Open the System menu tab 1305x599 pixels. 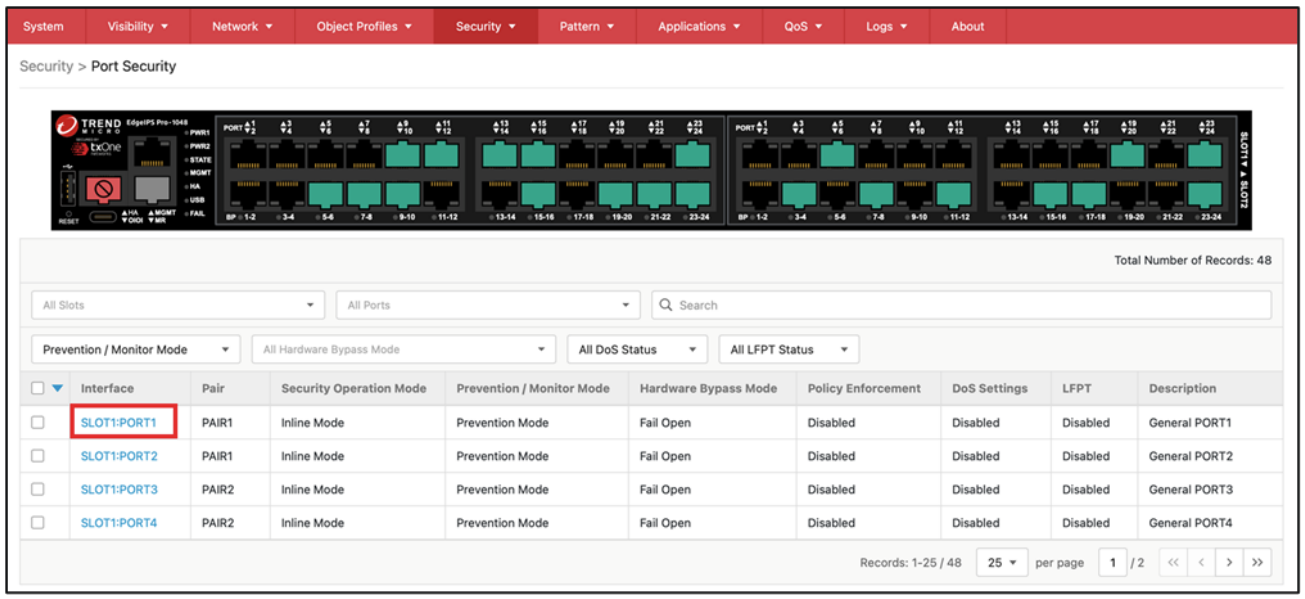[43, 26]
